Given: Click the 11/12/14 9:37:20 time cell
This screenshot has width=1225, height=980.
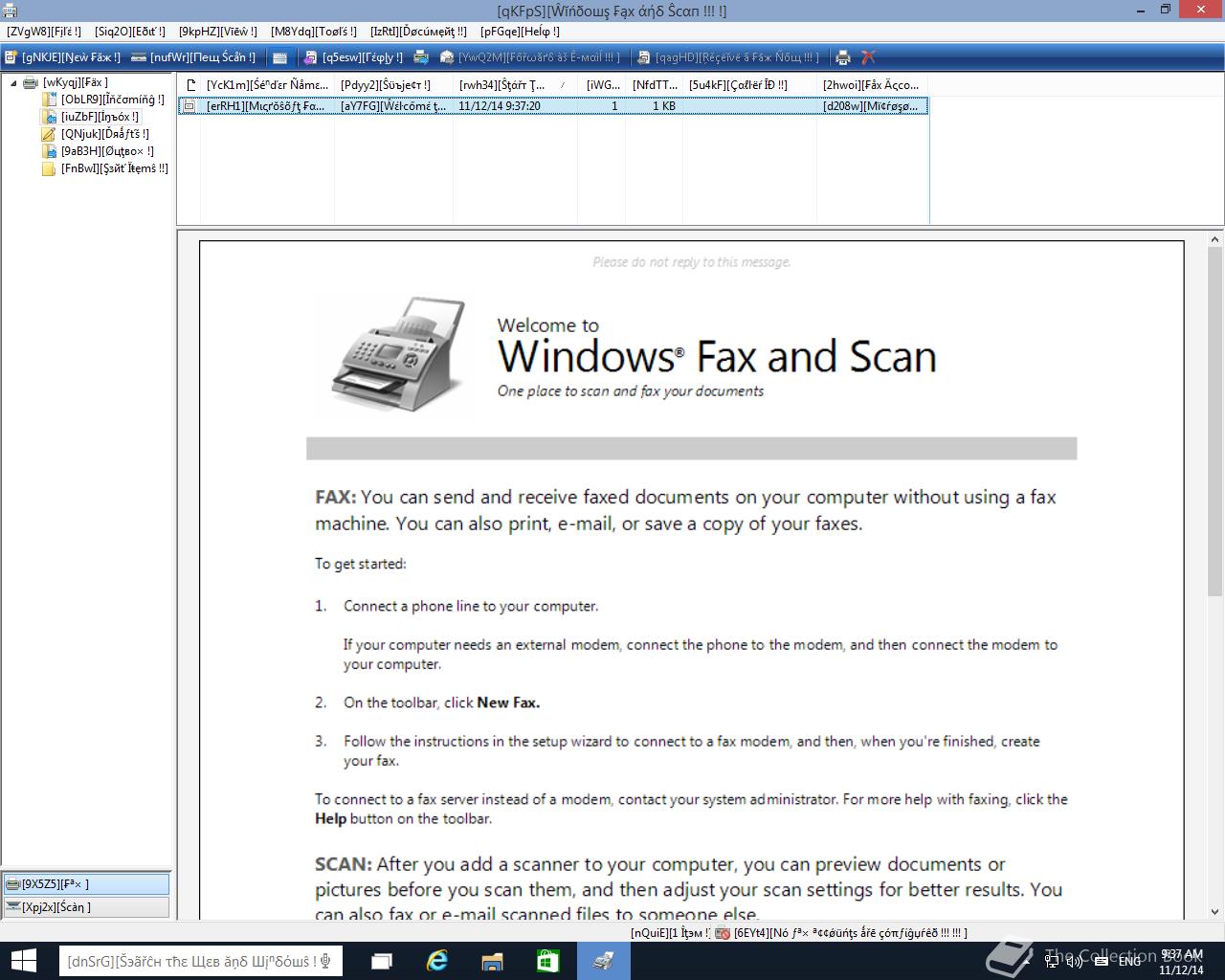Looking at the screenshot, I should tap(500, 106).
